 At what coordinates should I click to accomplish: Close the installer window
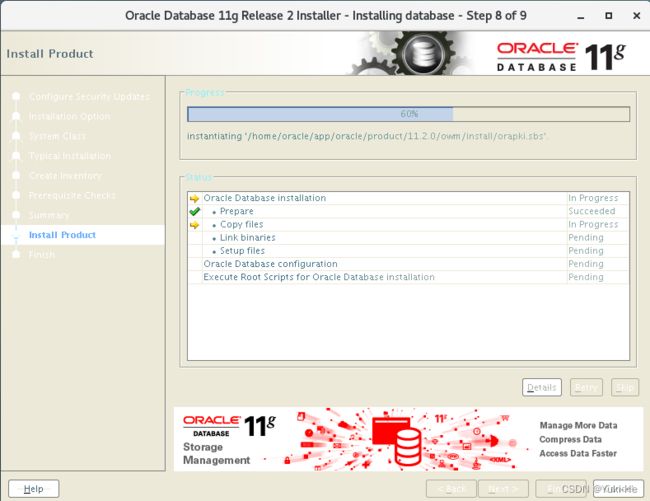point(637,16)
